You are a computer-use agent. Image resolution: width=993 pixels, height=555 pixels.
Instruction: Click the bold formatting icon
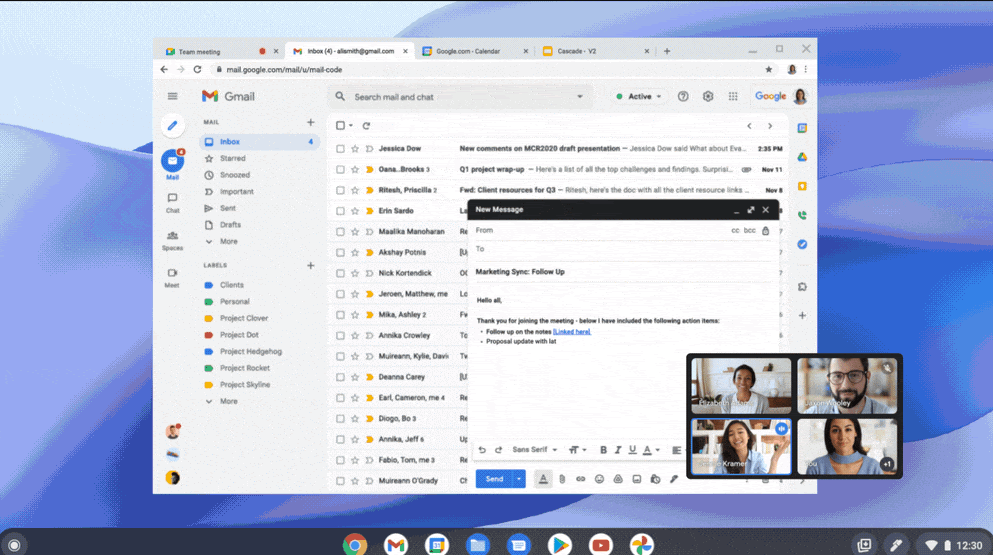point(603,450)
